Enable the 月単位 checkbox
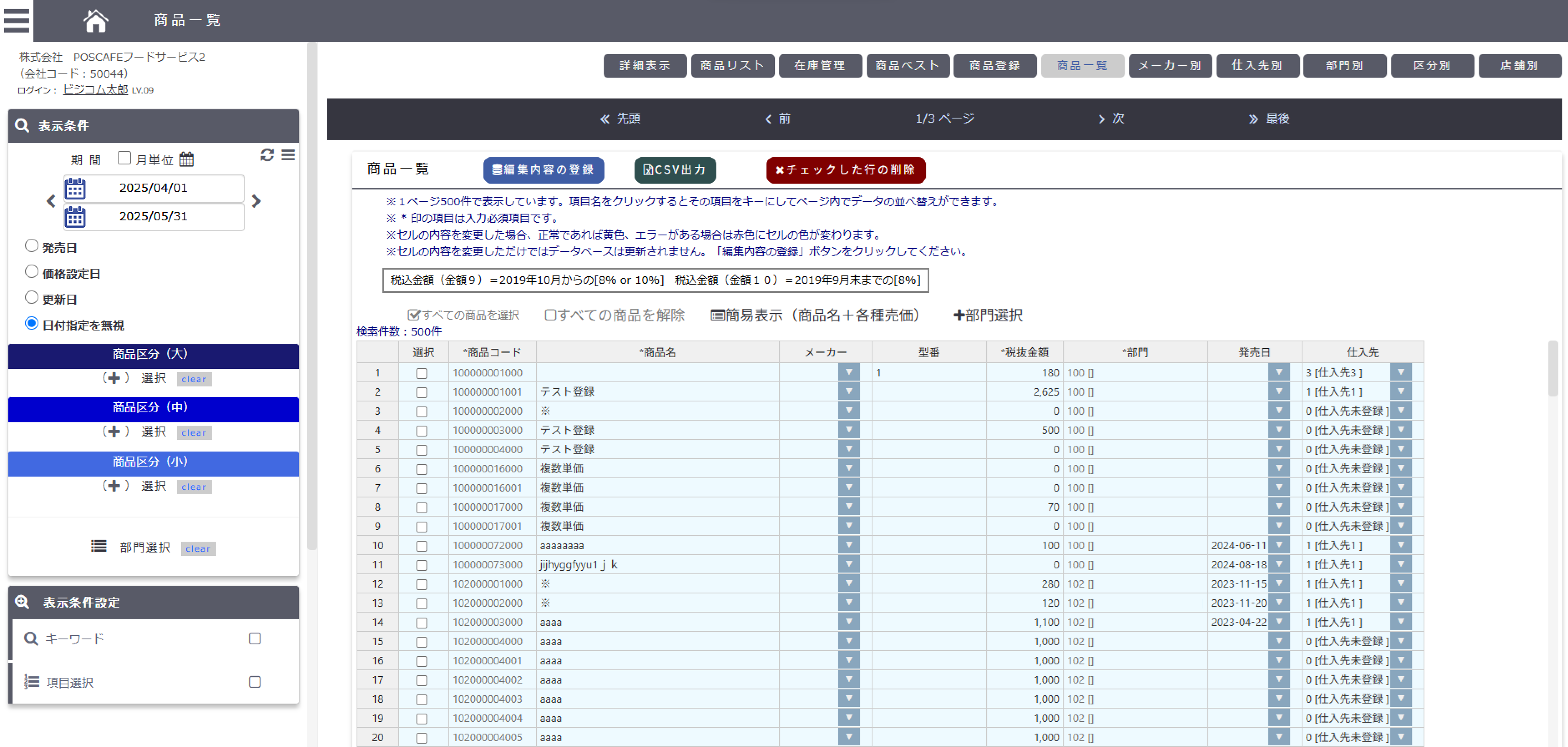 pos(124,158)
